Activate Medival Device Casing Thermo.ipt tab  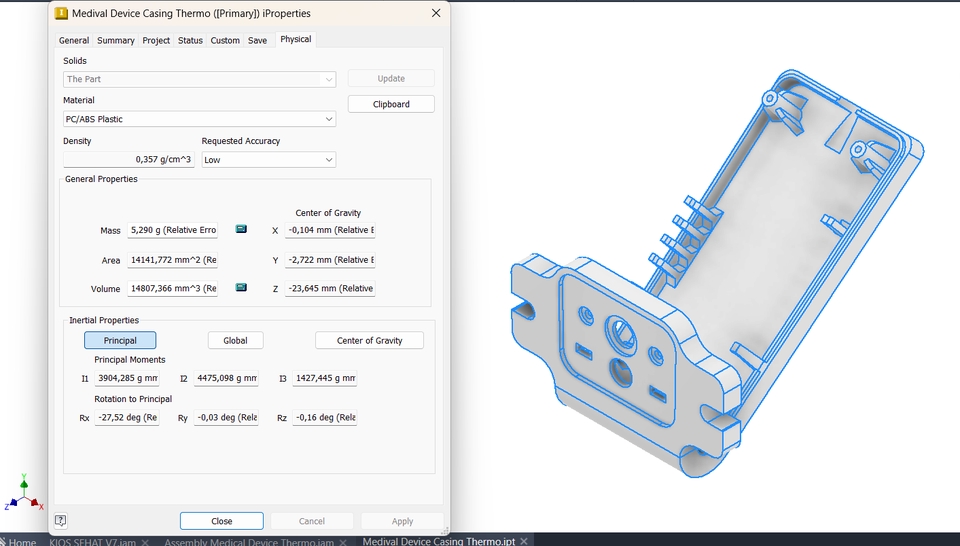(438, 541)
